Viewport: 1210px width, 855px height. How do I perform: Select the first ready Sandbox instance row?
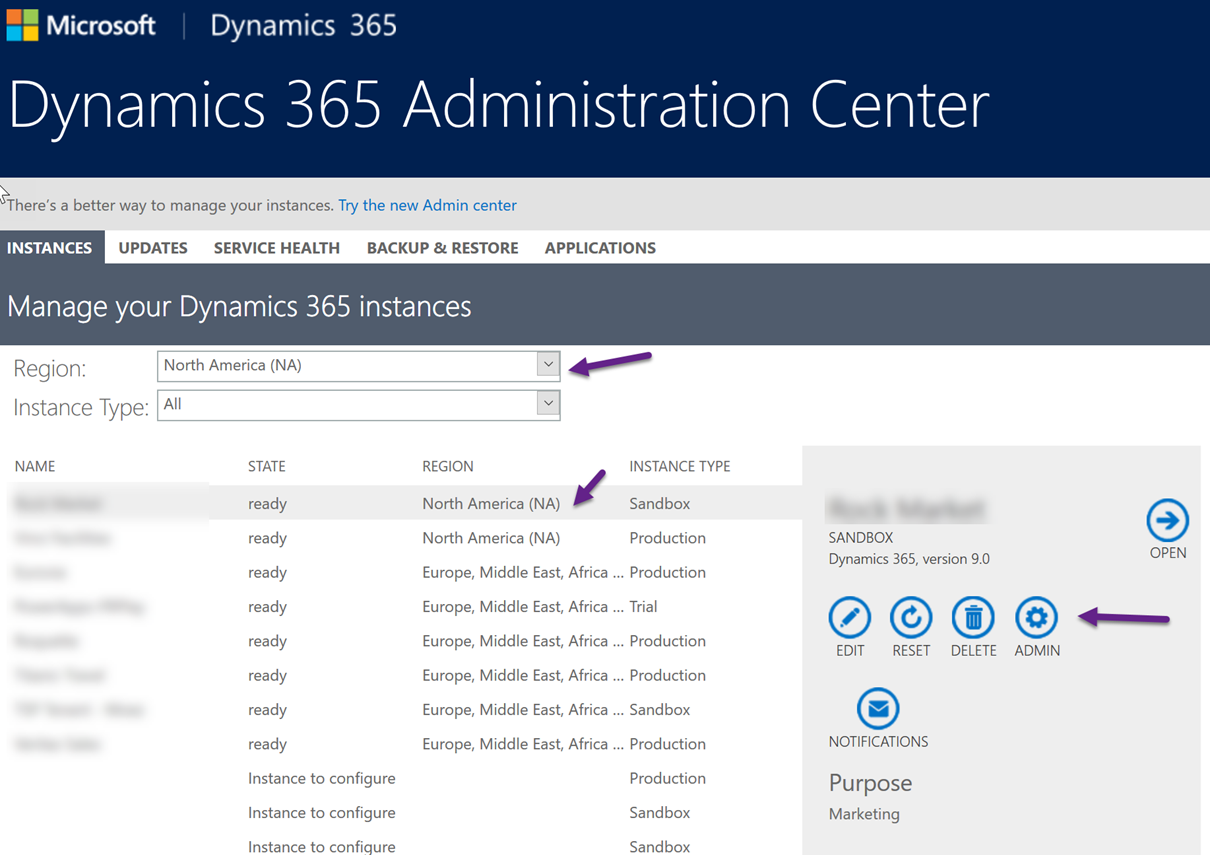click(x=400, y=503)
